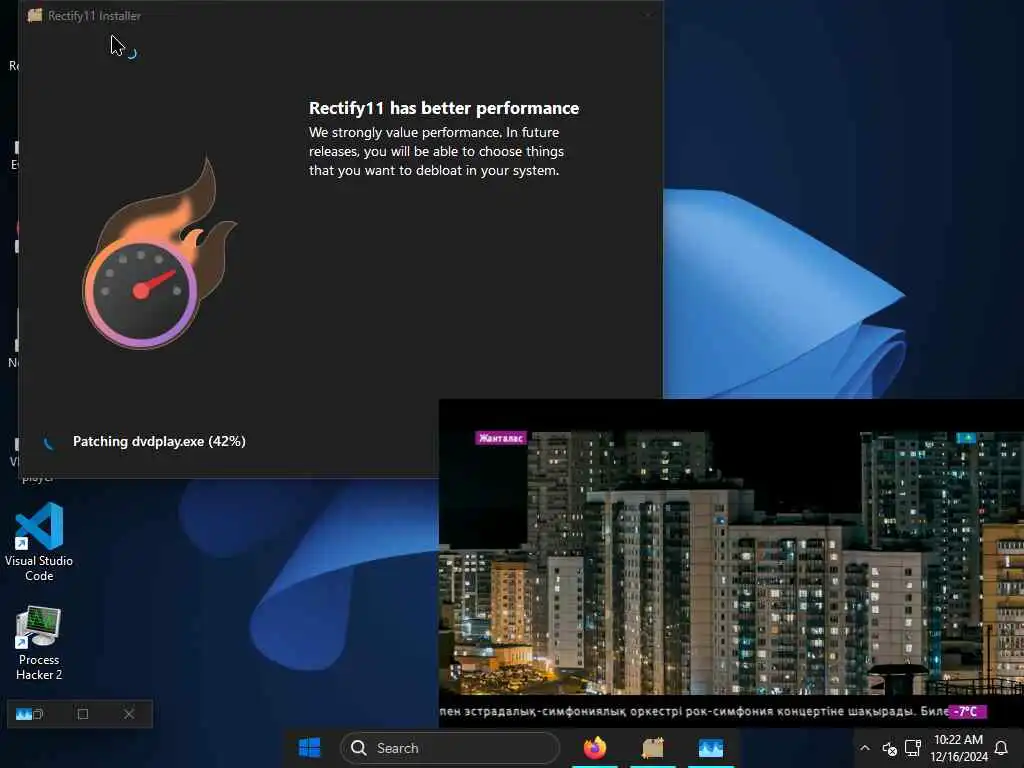This screenshot has width=1024, height=768.
Task: Open the notification bell
Action: click(1000, 748)
